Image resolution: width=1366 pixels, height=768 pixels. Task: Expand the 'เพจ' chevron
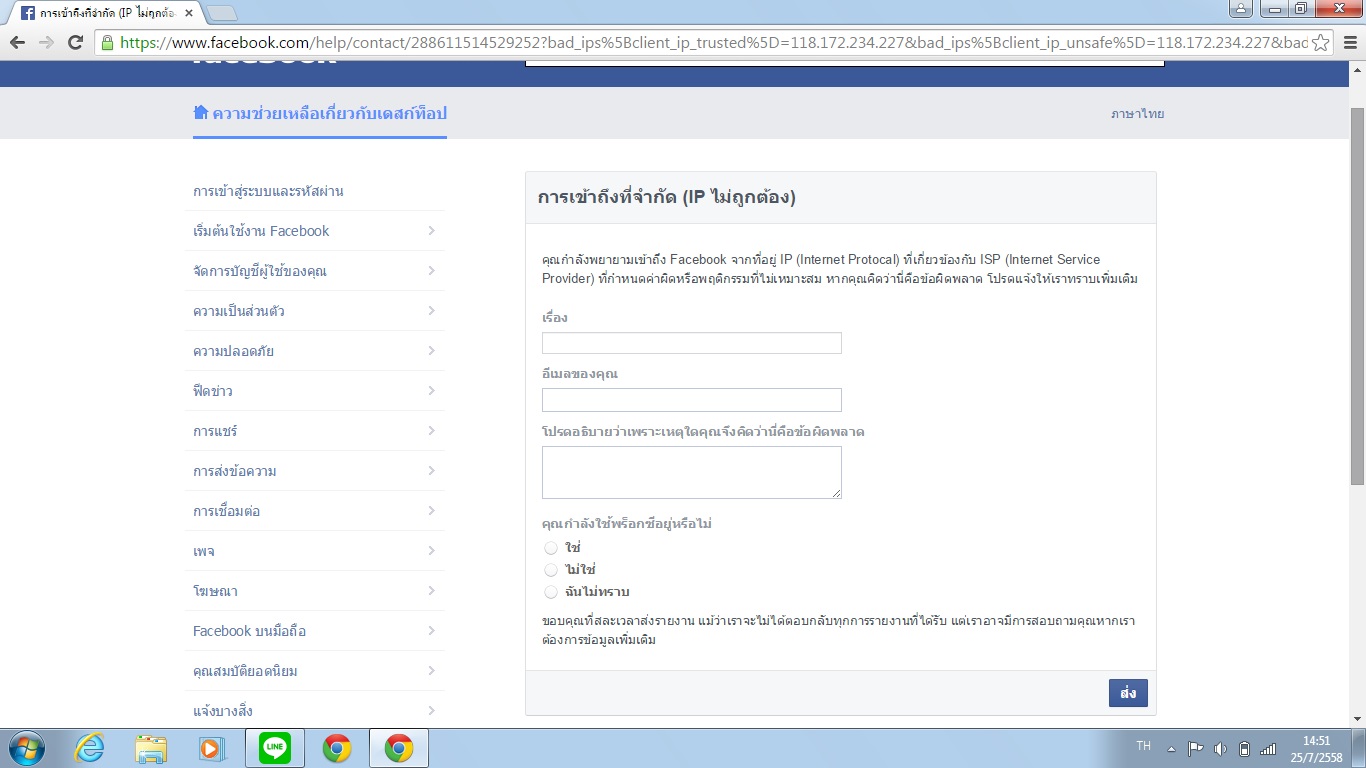coord(431,551)
